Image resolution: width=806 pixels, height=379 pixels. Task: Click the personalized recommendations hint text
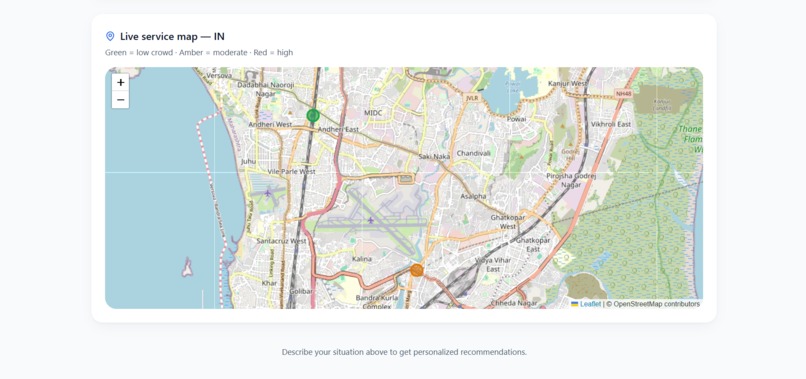coord(404,352)
